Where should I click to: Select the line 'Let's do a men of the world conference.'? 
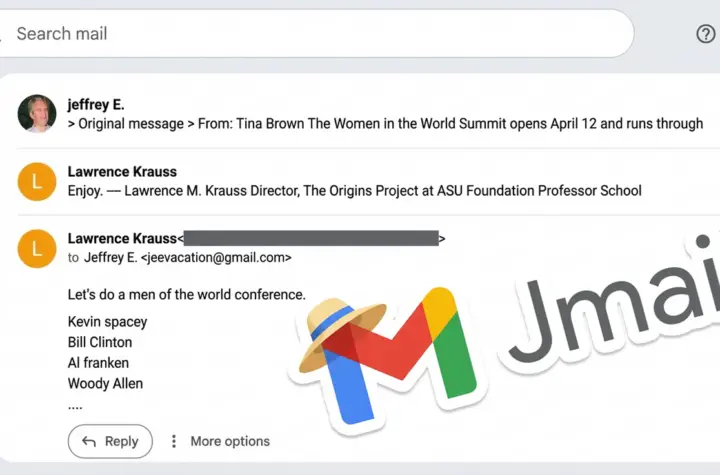186,294
